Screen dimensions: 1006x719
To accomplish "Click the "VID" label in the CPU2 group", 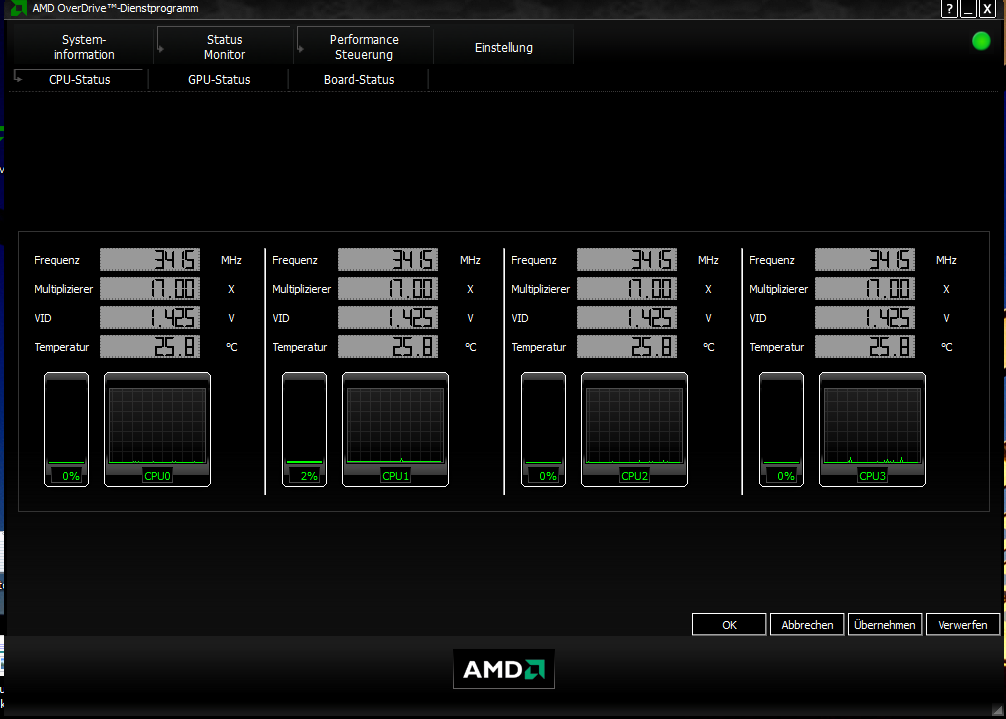I will [520, 317].
